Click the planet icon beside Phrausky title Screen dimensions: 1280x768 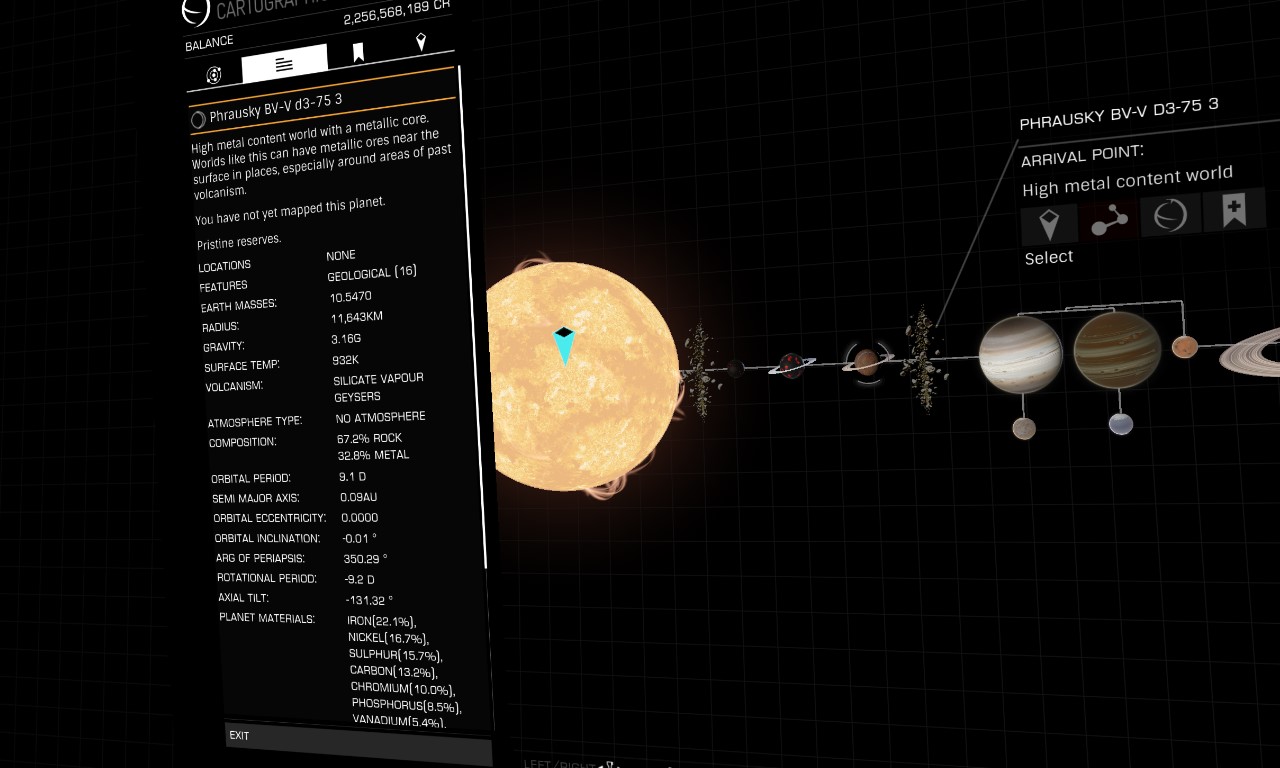pyautogui.click(x=199, y=120)
